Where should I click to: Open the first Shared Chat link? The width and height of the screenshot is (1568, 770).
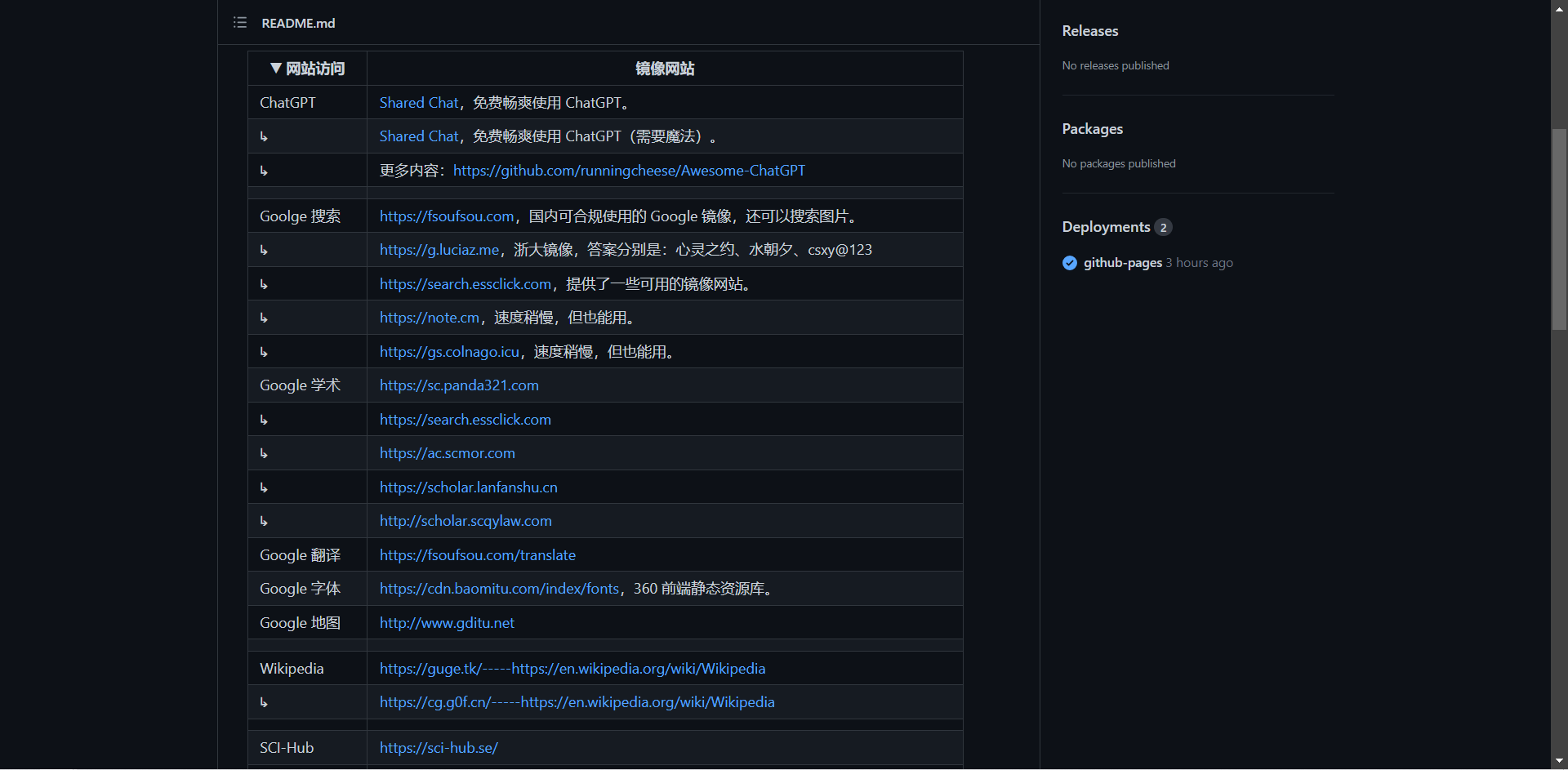coord(419,103)
